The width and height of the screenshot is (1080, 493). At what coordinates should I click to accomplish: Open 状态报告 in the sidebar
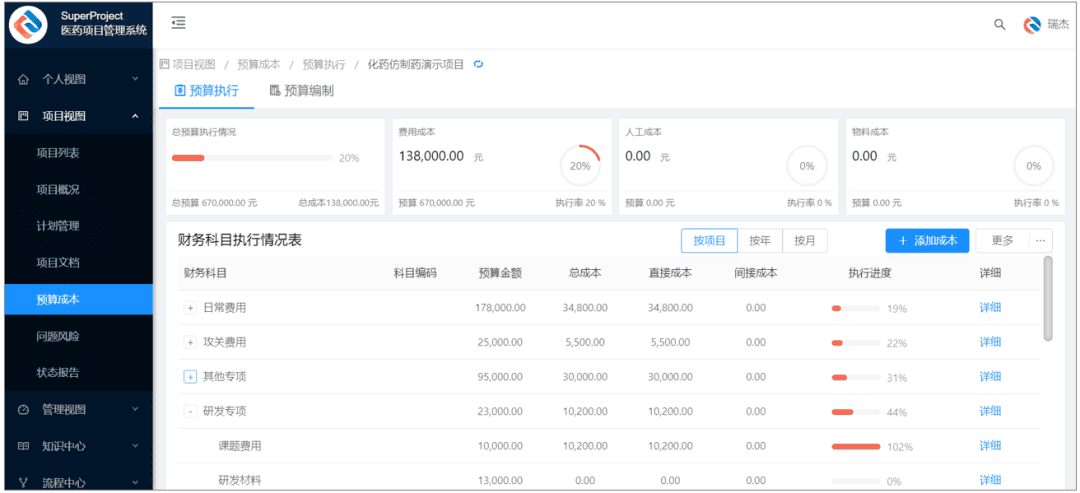coord(58,373)
